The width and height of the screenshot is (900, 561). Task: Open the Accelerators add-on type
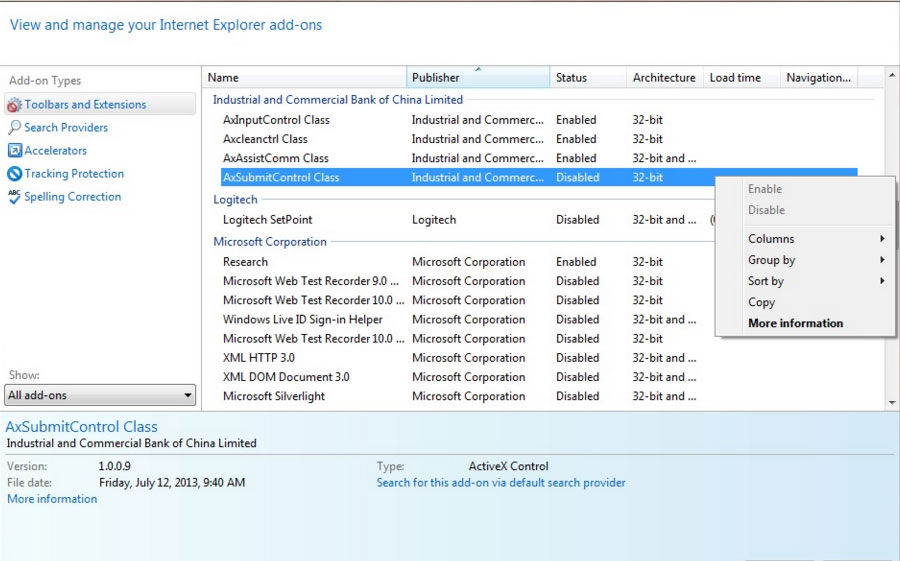56,150
